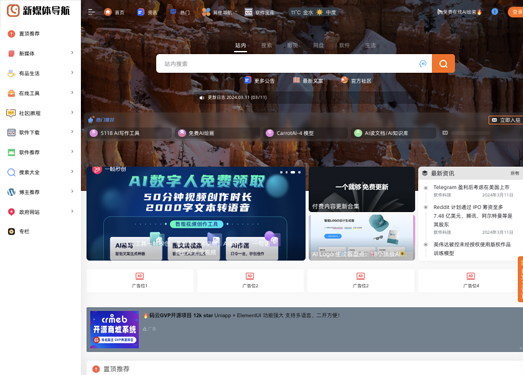Click the 新媒体导航 site logo
The image size is (523, 375).
click(39, 10)
